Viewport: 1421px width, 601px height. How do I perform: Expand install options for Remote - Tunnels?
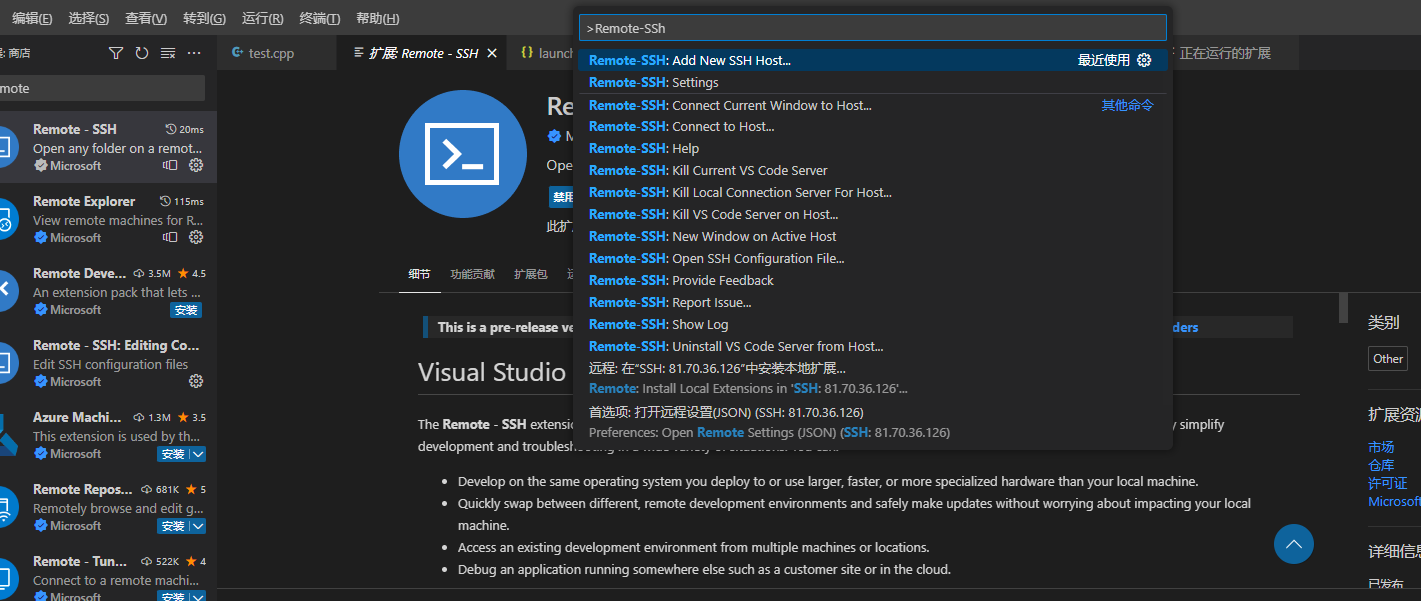click(x=197, y=597)
